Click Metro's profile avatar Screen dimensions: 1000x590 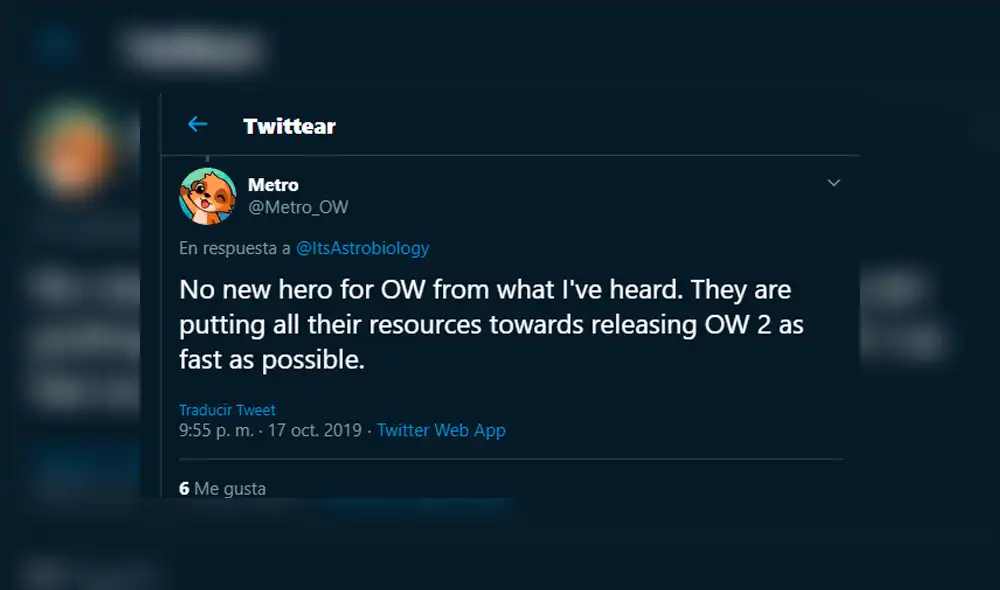click(207, 196)
